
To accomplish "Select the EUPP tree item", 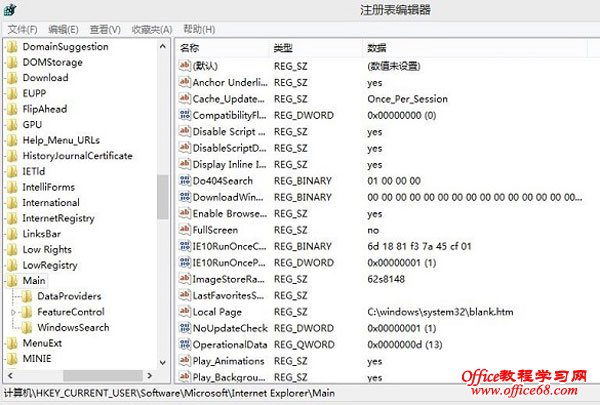I will pos(34,94).
